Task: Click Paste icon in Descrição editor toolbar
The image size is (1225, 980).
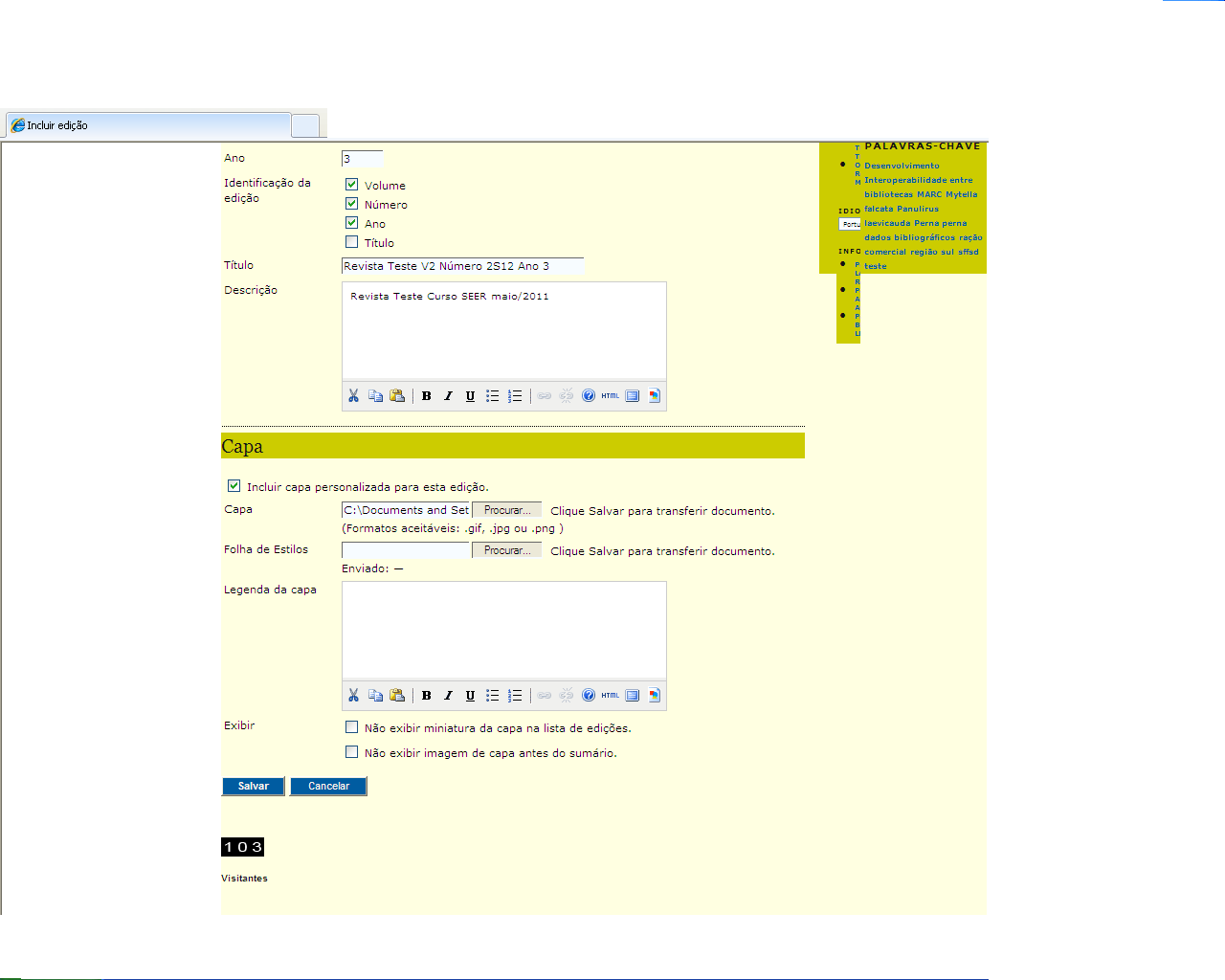Action: point(397,396)
